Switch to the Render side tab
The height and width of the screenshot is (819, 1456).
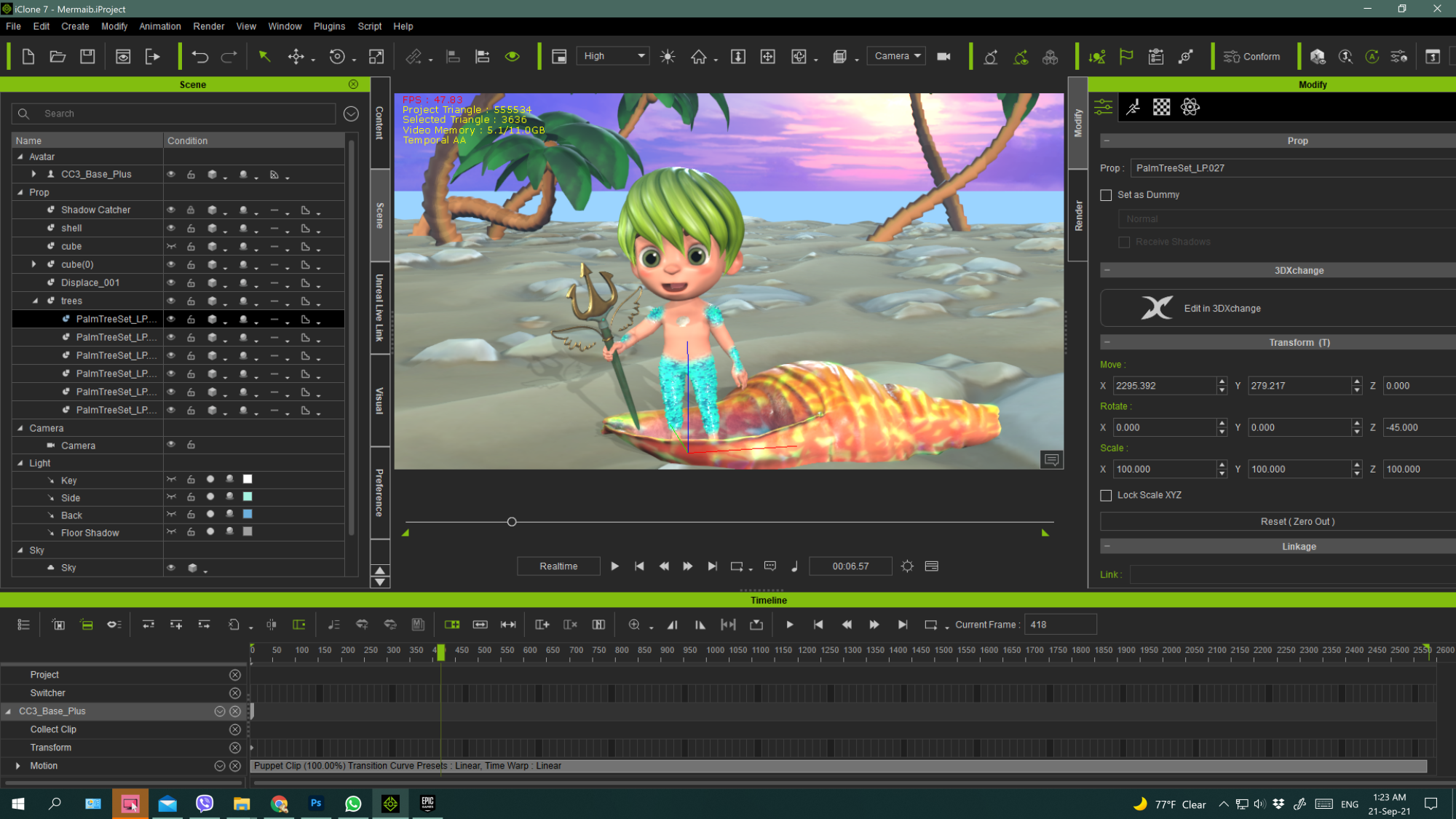[x=1078, y=216]
